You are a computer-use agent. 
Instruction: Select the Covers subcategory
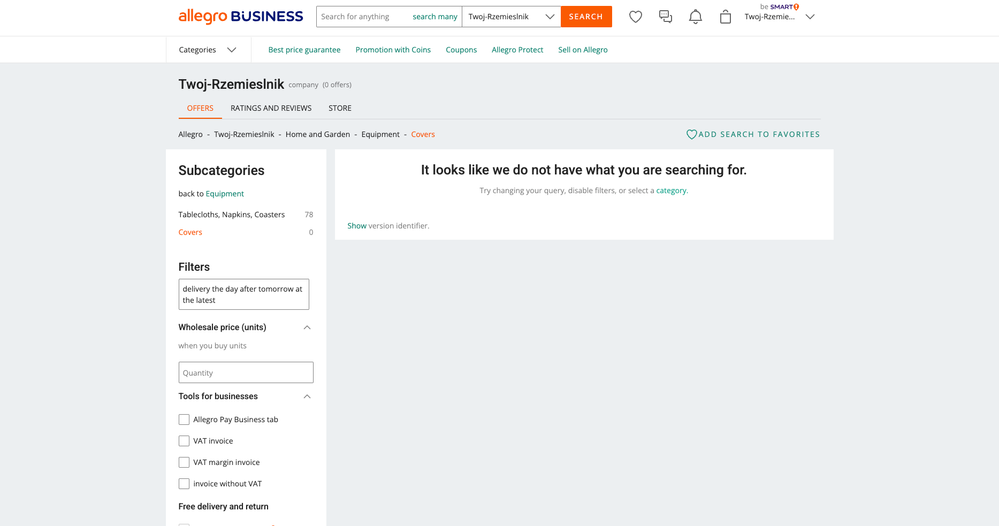coord(190,232)
